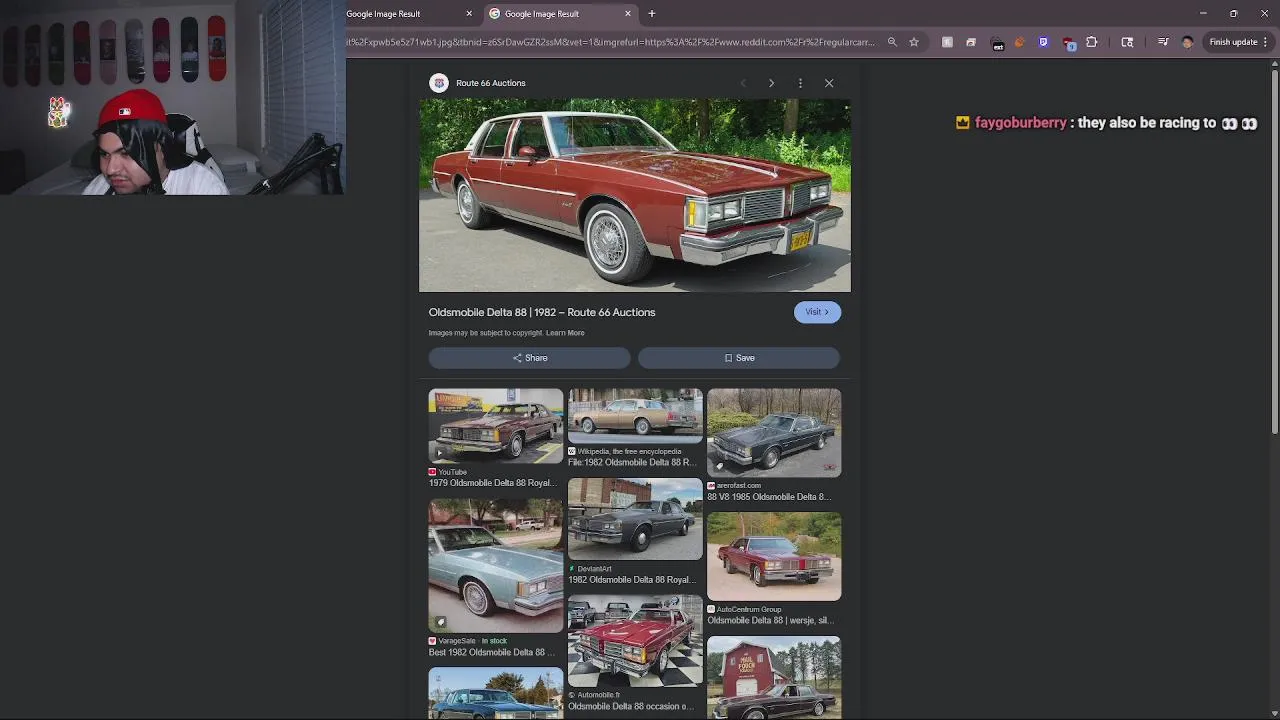
Task: Click '1979 Oldsmobile Delta 88 Royal...' caption
Action: (493, 483)
